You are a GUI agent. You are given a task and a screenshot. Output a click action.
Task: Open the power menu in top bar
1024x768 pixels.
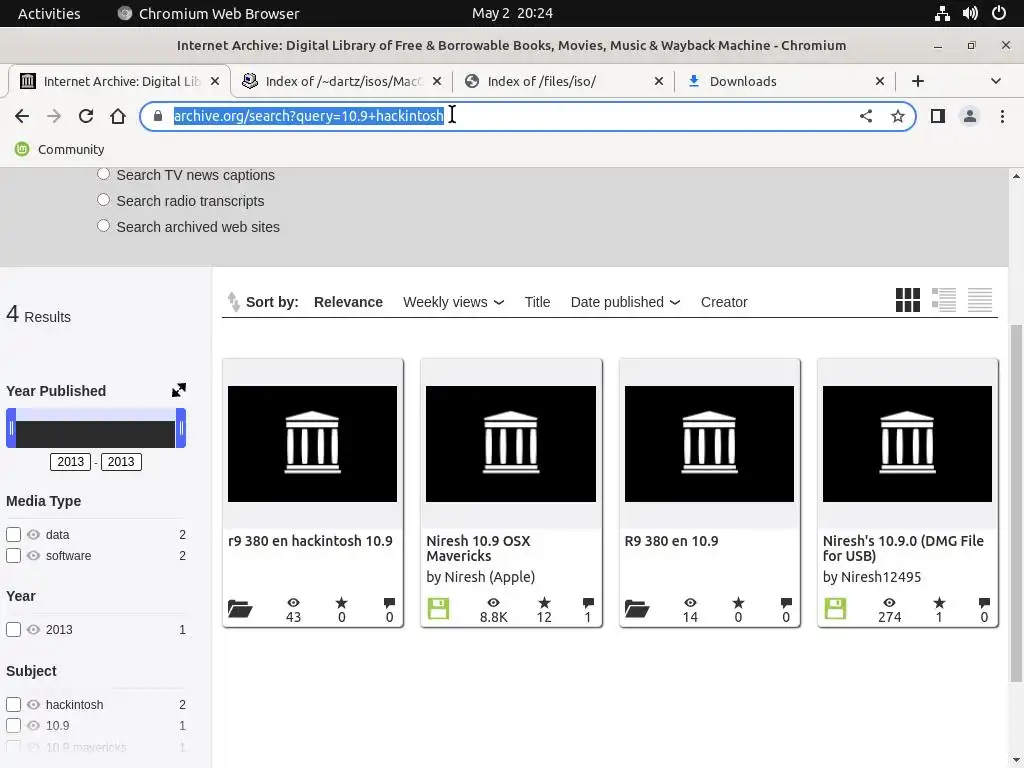click(999, 13)
